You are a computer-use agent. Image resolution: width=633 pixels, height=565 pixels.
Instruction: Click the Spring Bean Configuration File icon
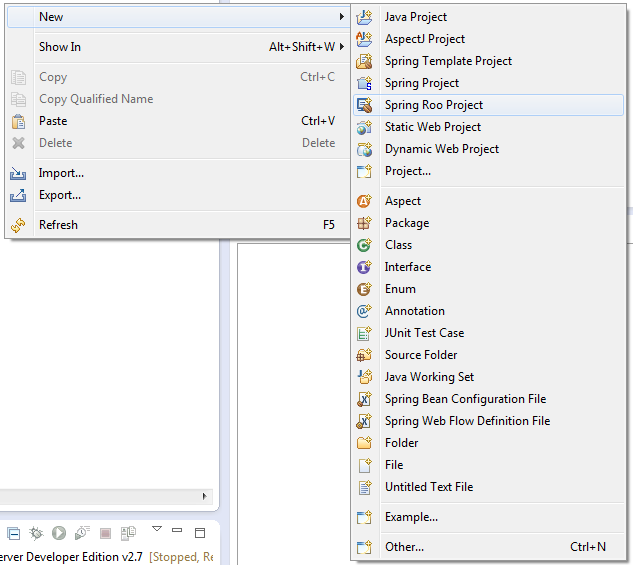point(364,399)
